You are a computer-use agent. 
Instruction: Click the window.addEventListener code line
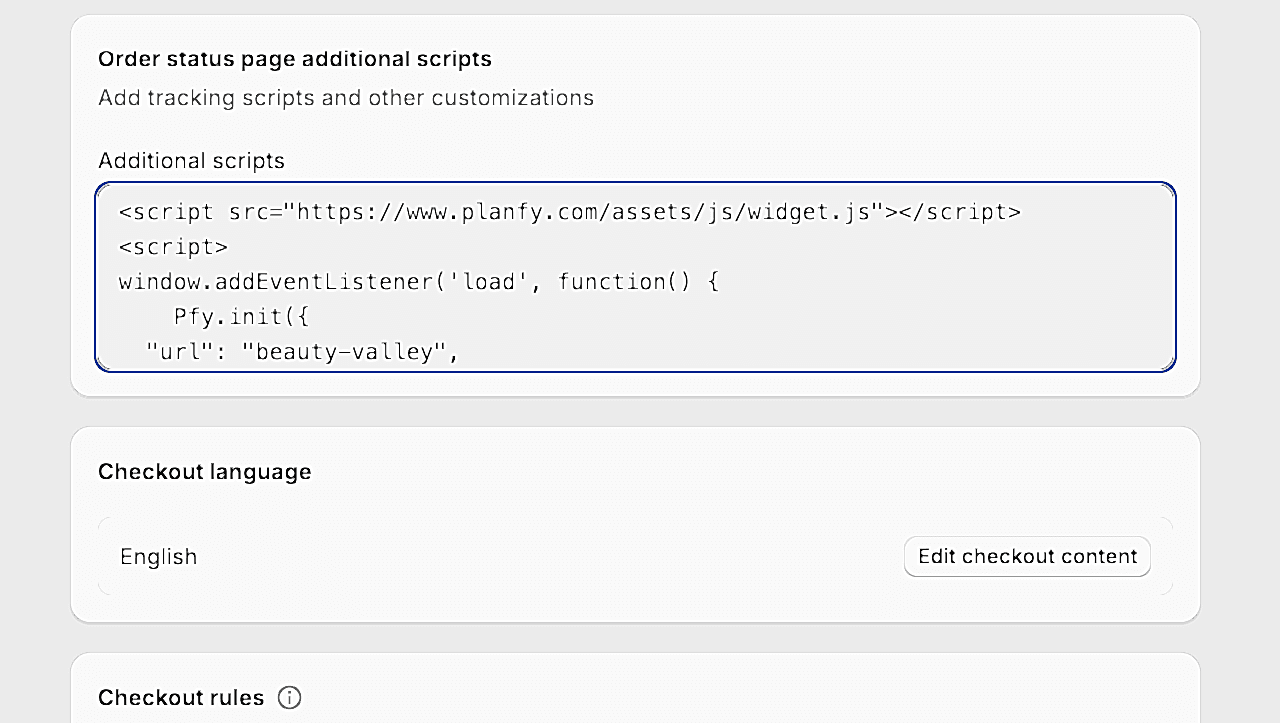coord(419,282)
